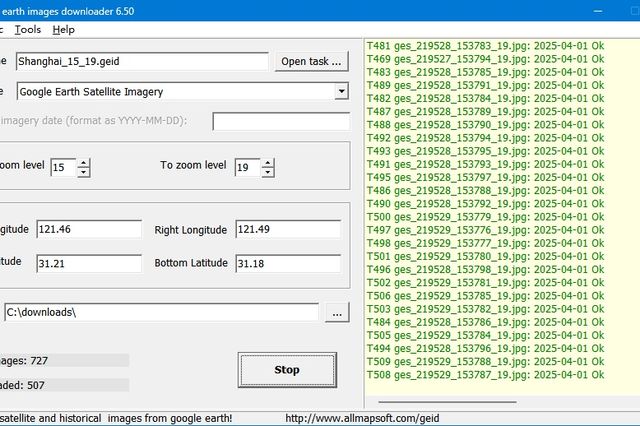Select log line T484 ges_219528_153786_19.jpg
Viewport: 640px width, 426px height.
pyautogui.click(x=485, y=322)
